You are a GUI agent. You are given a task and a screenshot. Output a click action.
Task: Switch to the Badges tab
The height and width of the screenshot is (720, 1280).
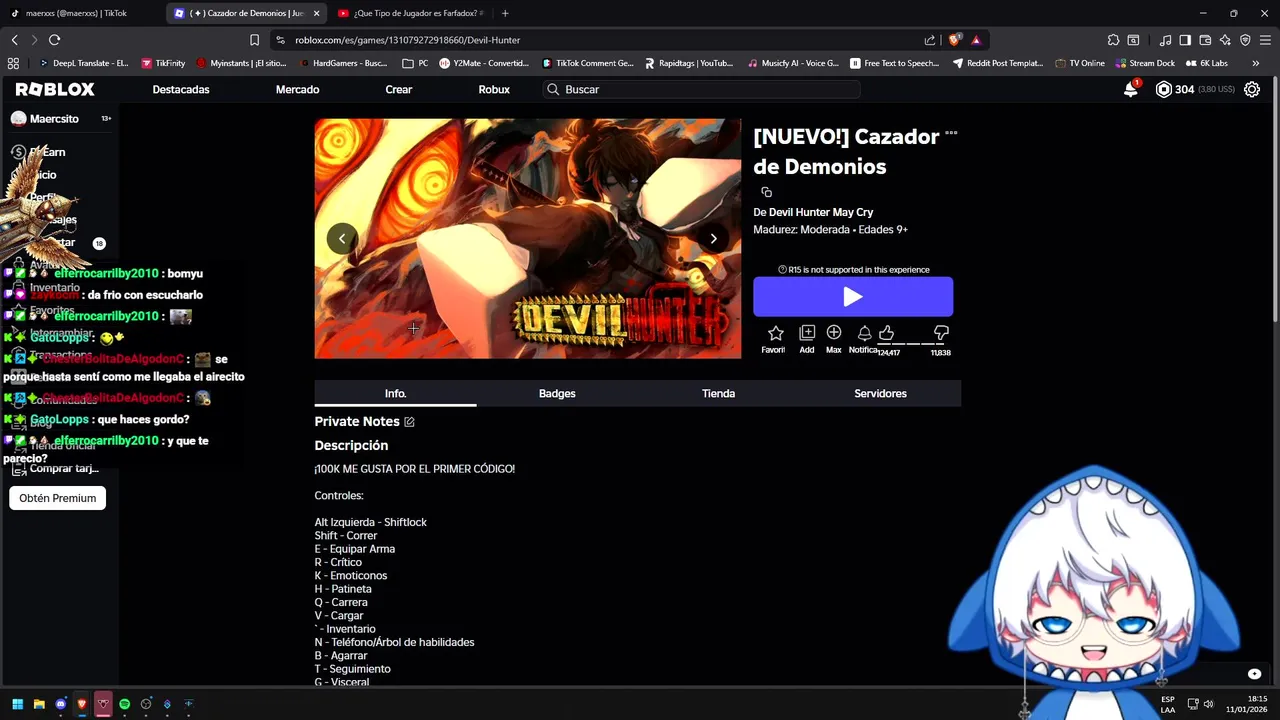[x=557, y=393]
